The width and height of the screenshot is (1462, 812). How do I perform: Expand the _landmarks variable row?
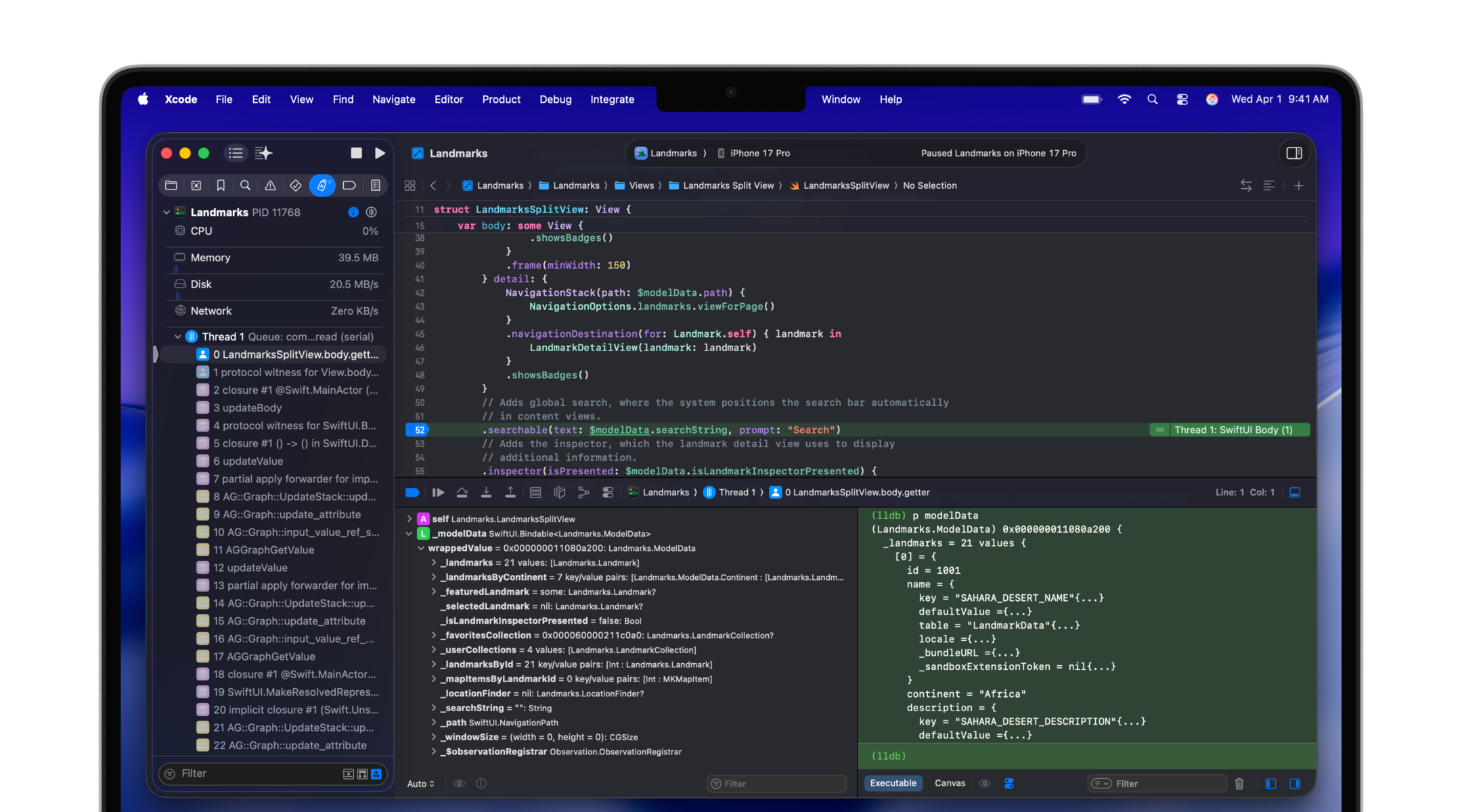pos(434,563)
